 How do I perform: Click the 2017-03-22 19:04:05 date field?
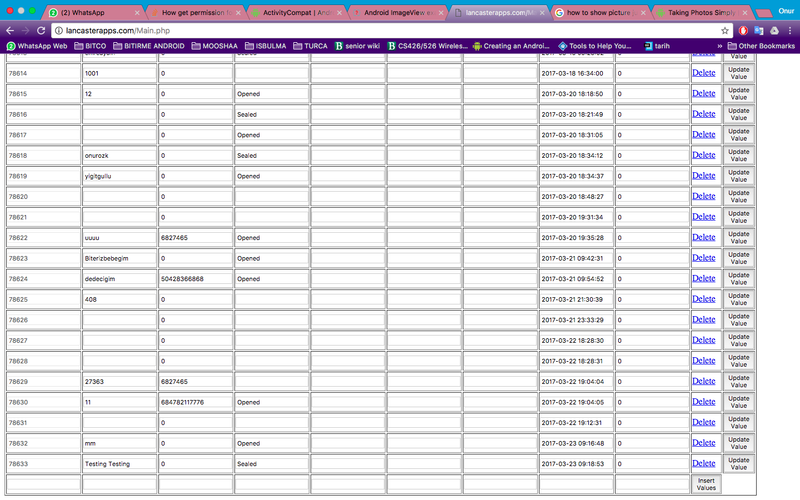click(576, 402)
